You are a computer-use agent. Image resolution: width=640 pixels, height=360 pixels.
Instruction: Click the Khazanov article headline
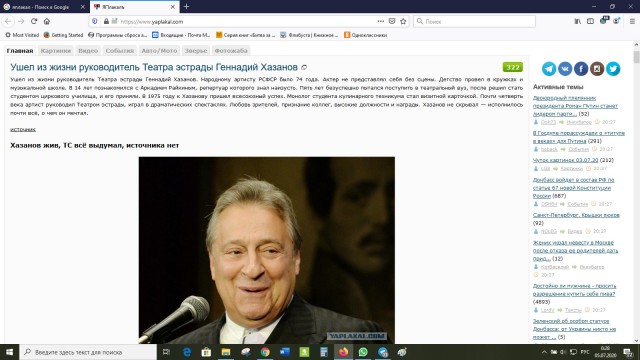point(154,67)
